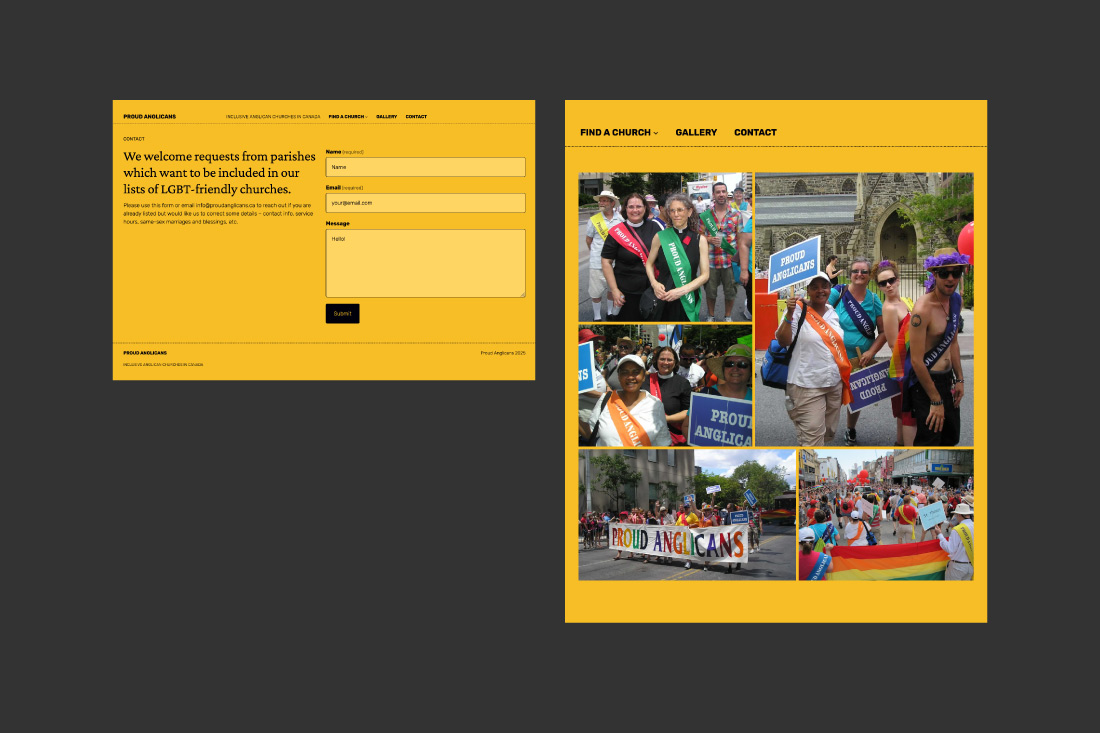This screenshot has height=733, width=1100.
Task: View the photo of clergy with green sashes
Action: point(664,246)
